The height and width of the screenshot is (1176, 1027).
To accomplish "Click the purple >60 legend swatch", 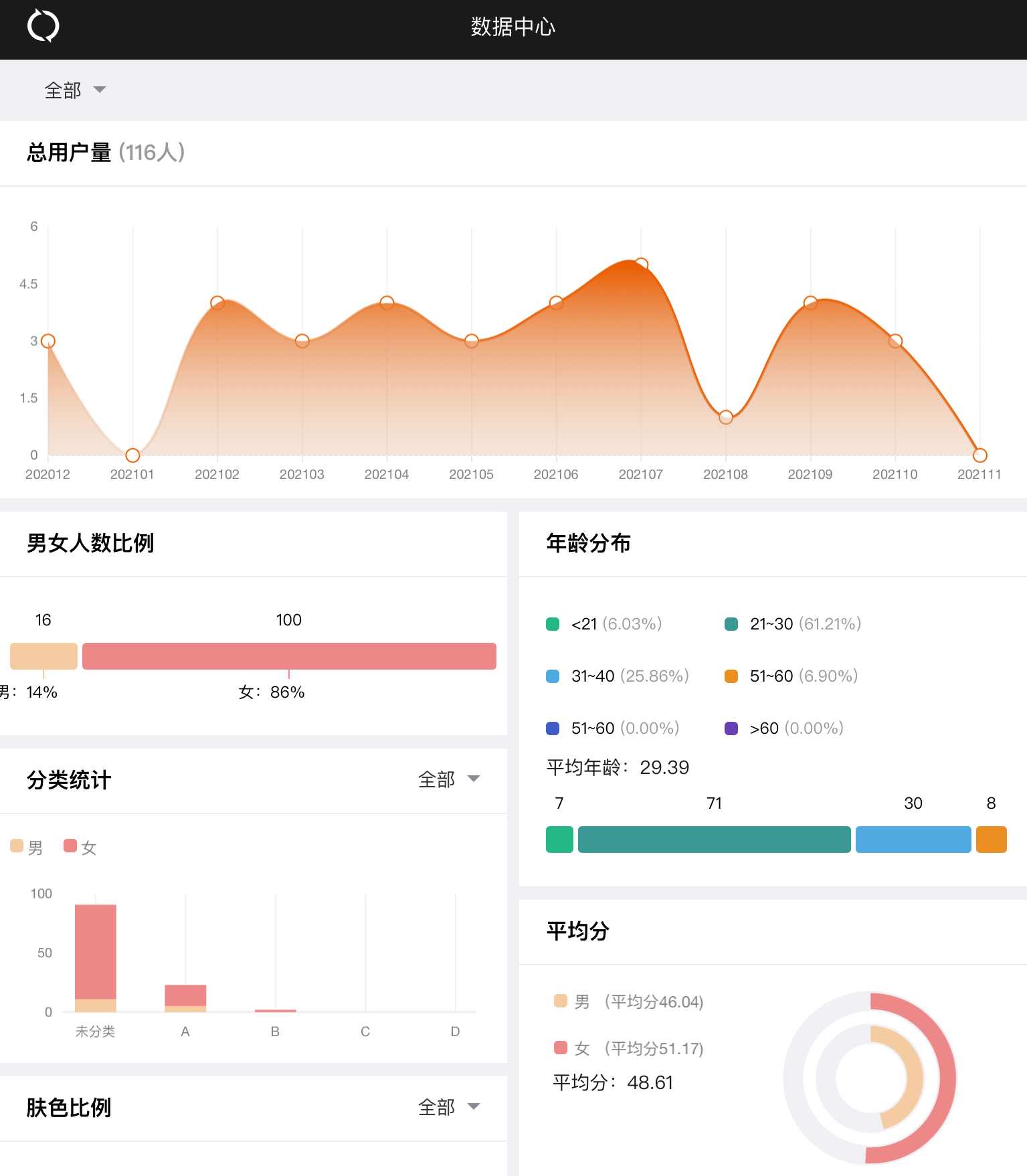I will (x=731, y=728).
